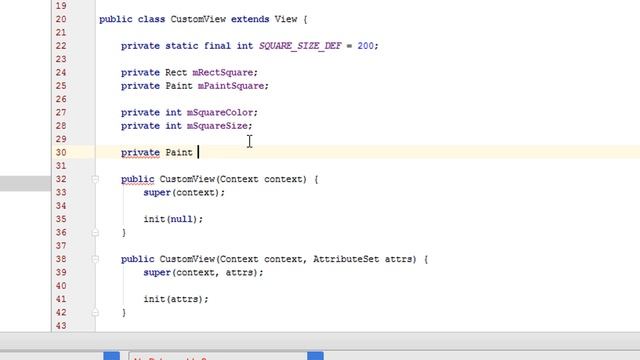Click the mRectSquare field name
The width and height of the screenshot is (640, 360).
click(222, 73)
